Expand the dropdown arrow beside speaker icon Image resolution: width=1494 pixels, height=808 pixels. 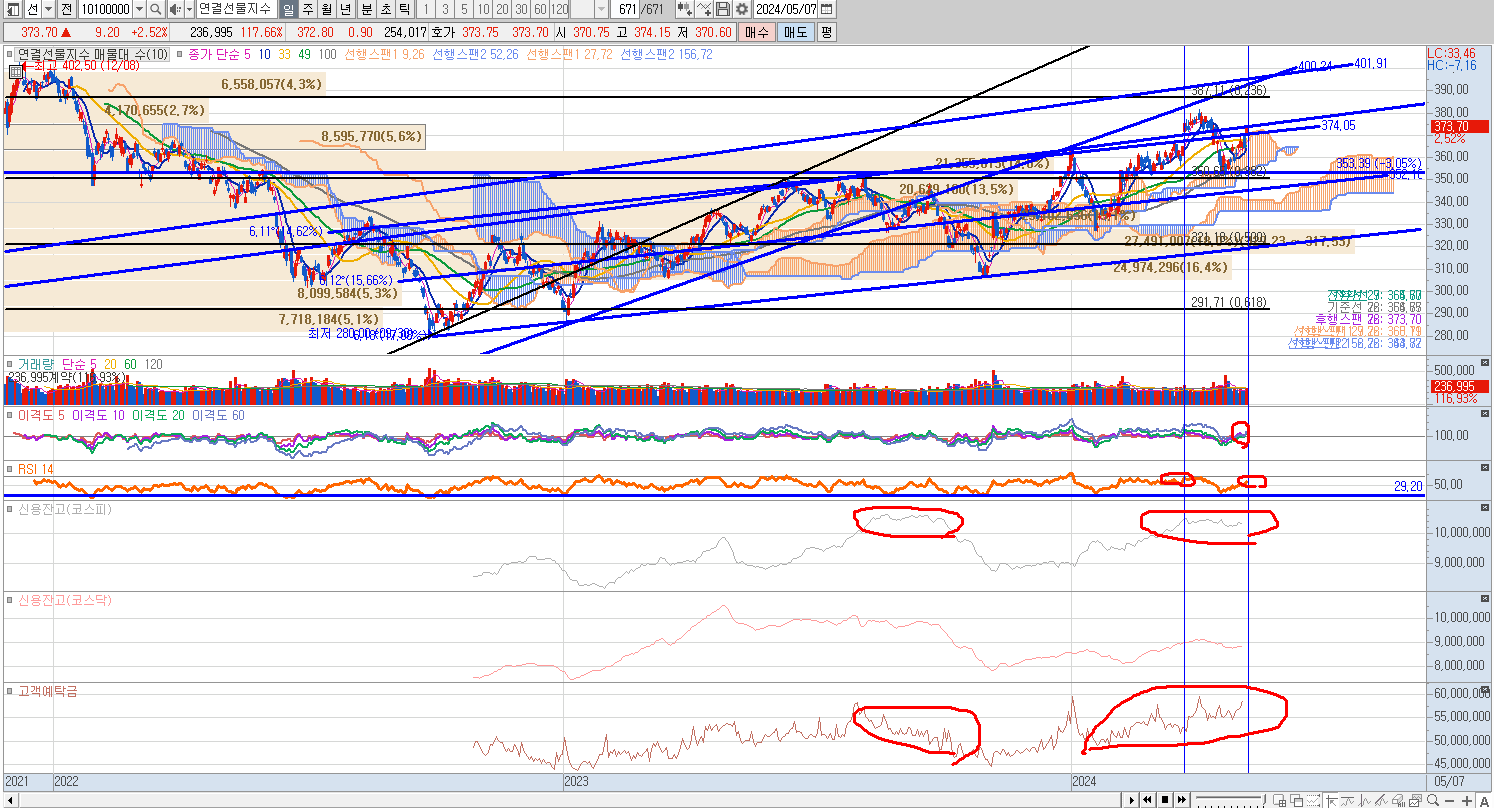tap(188, 9)
